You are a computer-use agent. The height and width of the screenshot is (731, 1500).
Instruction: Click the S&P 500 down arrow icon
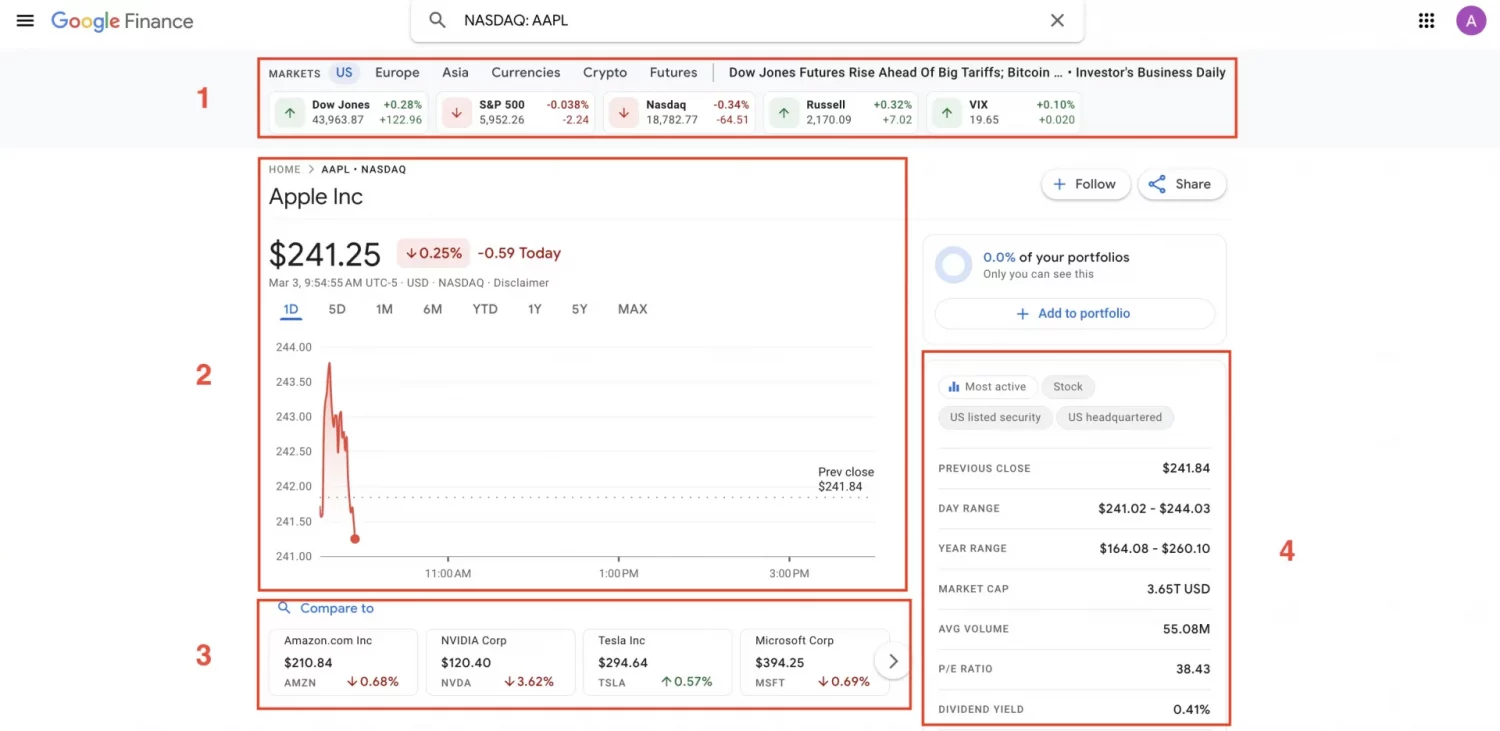[x=457, y=113]
